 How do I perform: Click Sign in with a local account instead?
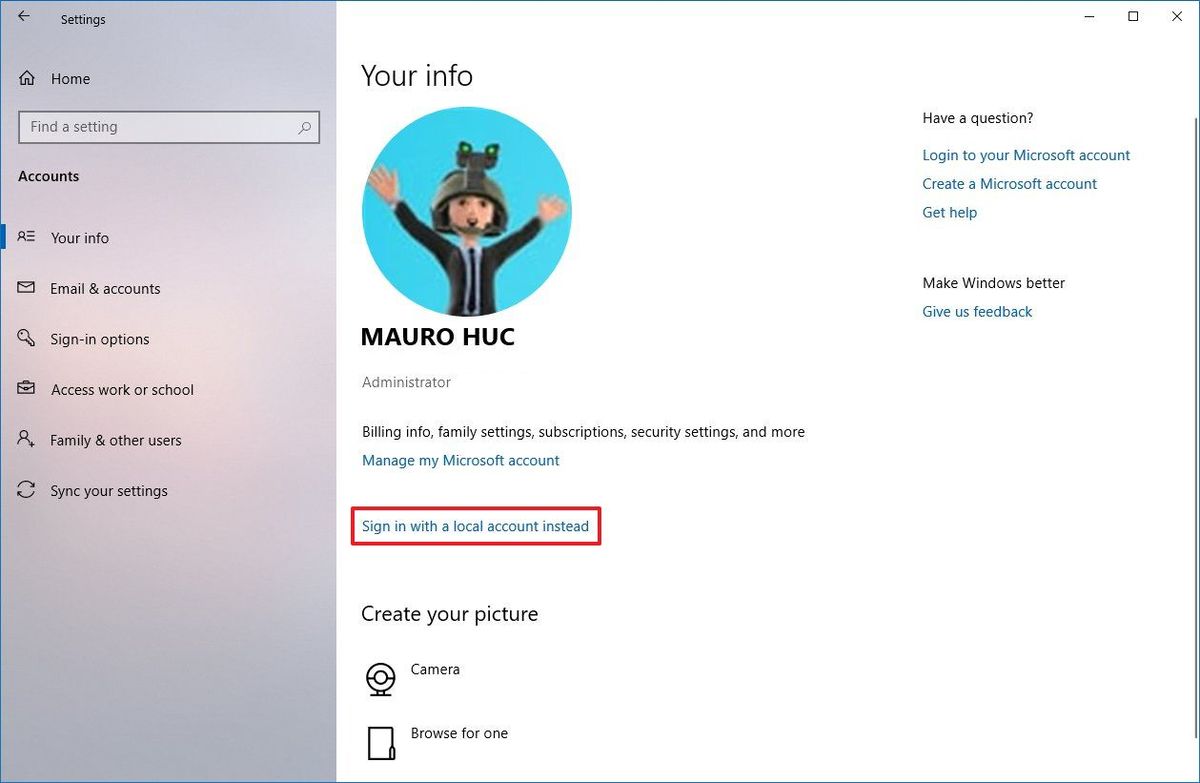475,526
